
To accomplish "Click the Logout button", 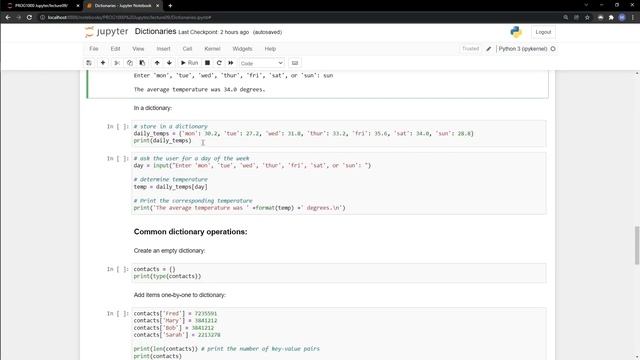I will click(x=543, y=32).
